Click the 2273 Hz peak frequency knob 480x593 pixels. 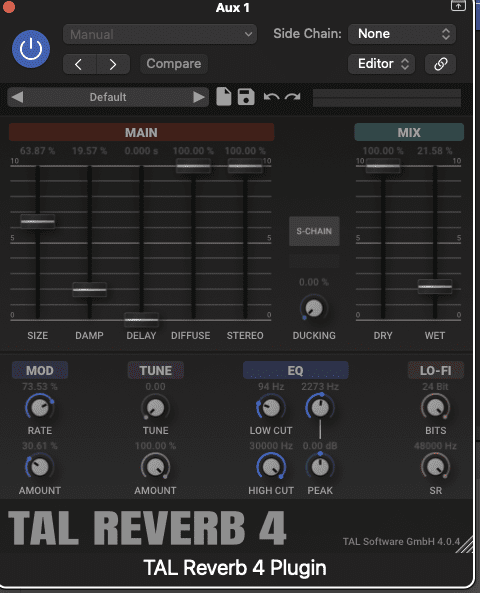pos(320,407)
